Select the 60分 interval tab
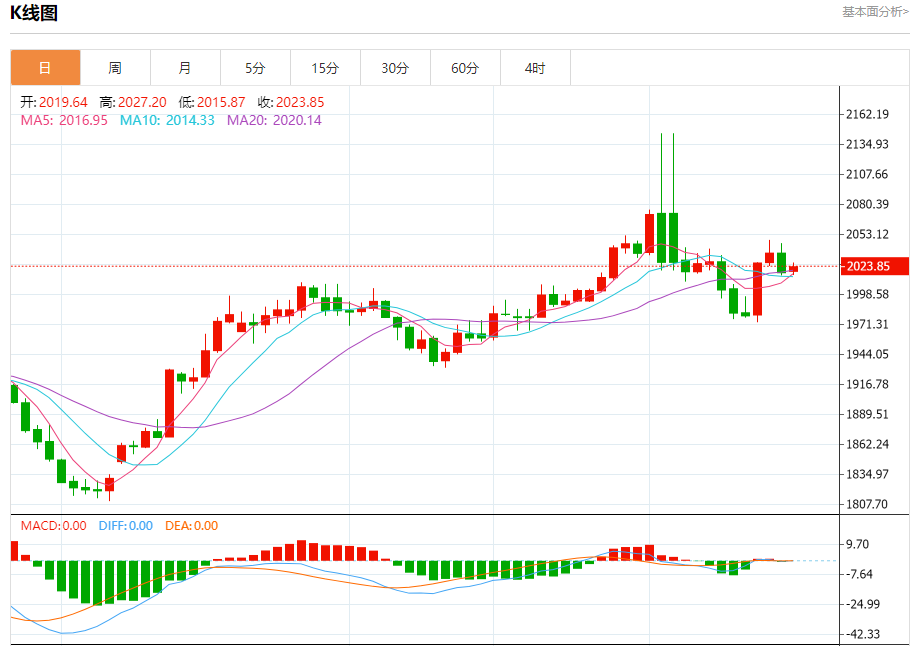This screenshot has height=646, width=916. coord(465,68)
